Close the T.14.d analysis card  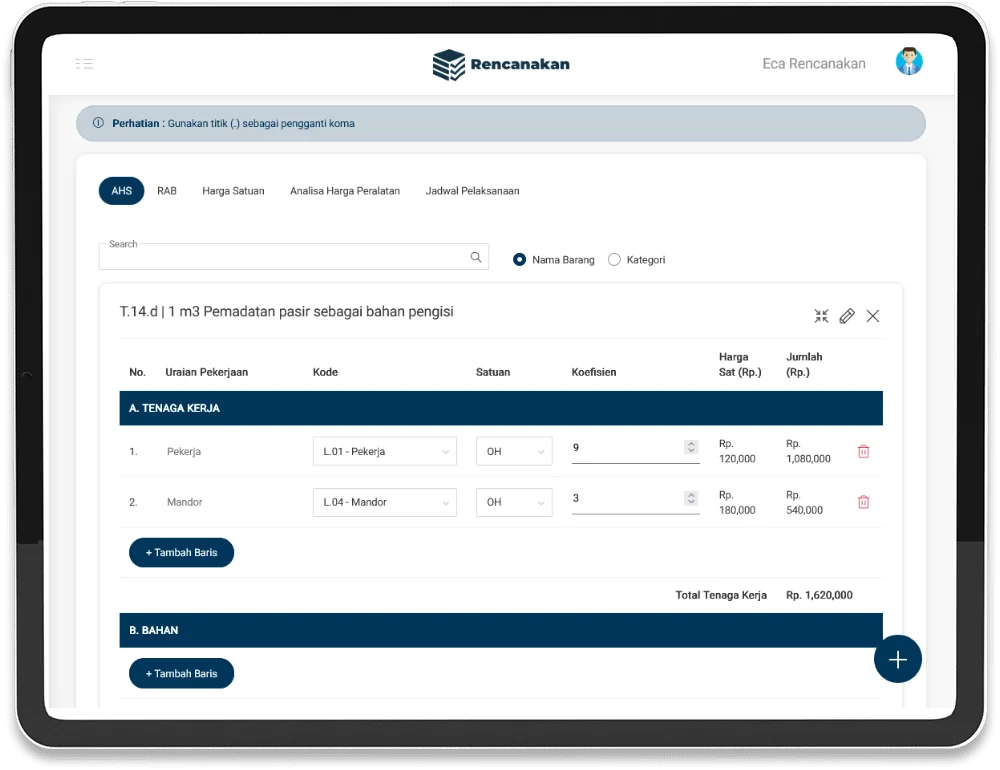pos(873,316)
